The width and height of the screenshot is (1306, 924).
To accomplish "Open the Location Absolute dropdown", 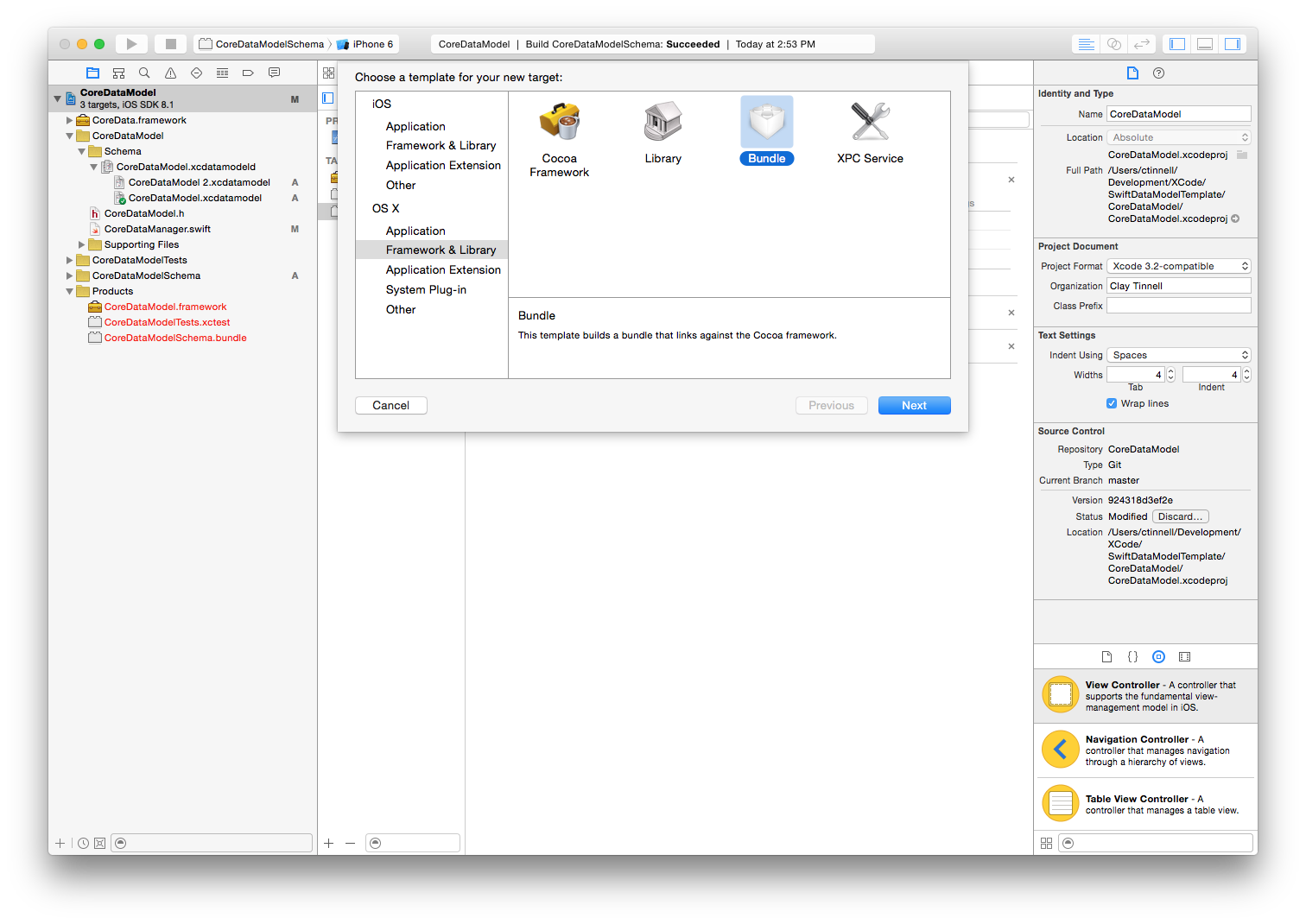I will coord(1179,137).
